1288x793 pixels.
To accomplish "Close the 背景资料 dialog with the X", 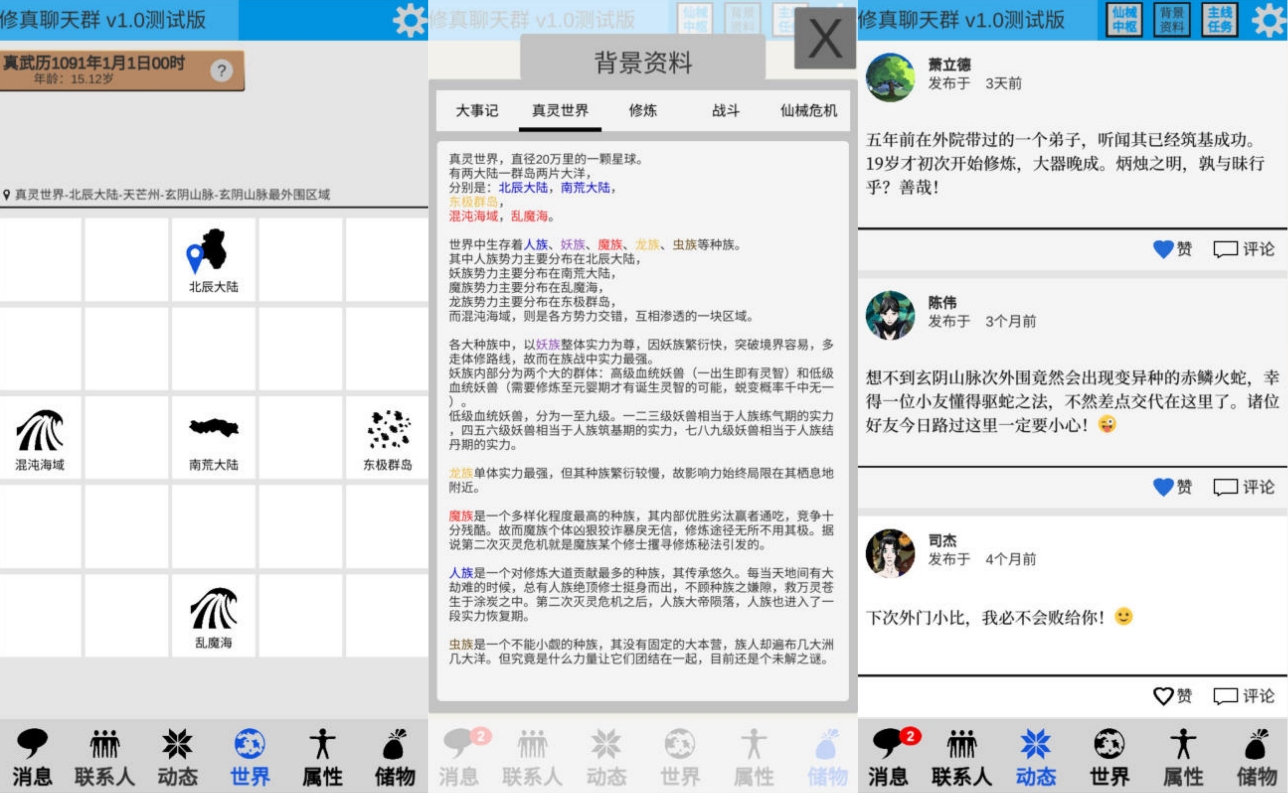I will tap(824, 38).
